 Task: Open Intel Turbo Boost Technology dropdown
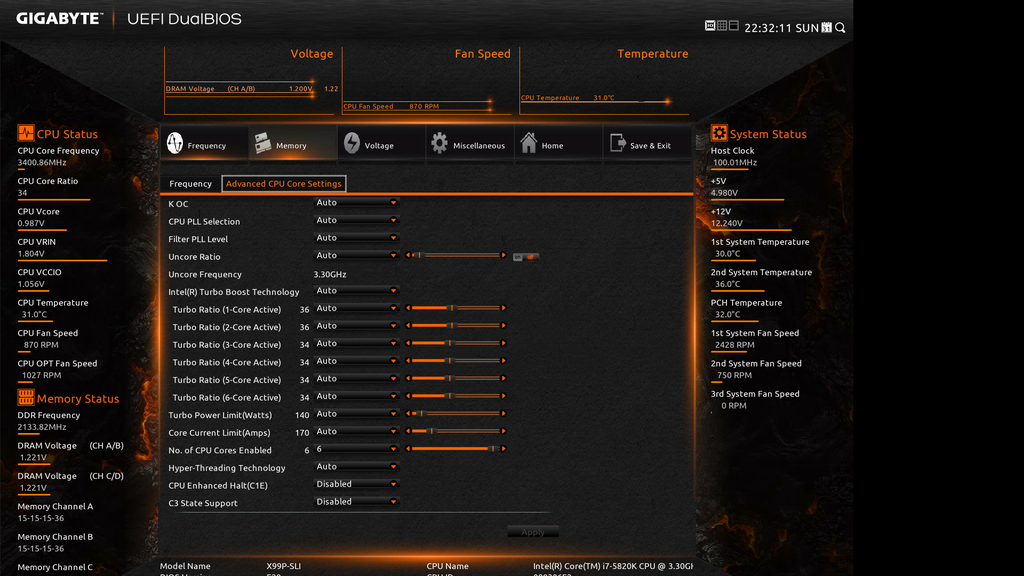356,291
